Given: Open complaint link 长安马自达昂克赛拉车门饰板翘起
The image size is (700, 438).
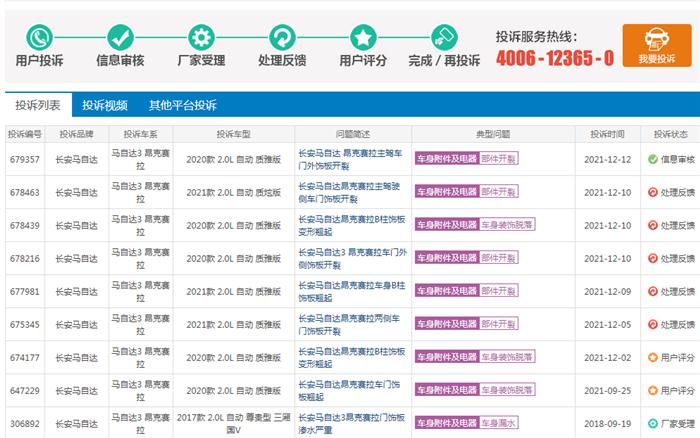Looking at the screenshot, I should click(x=349, y=391).
